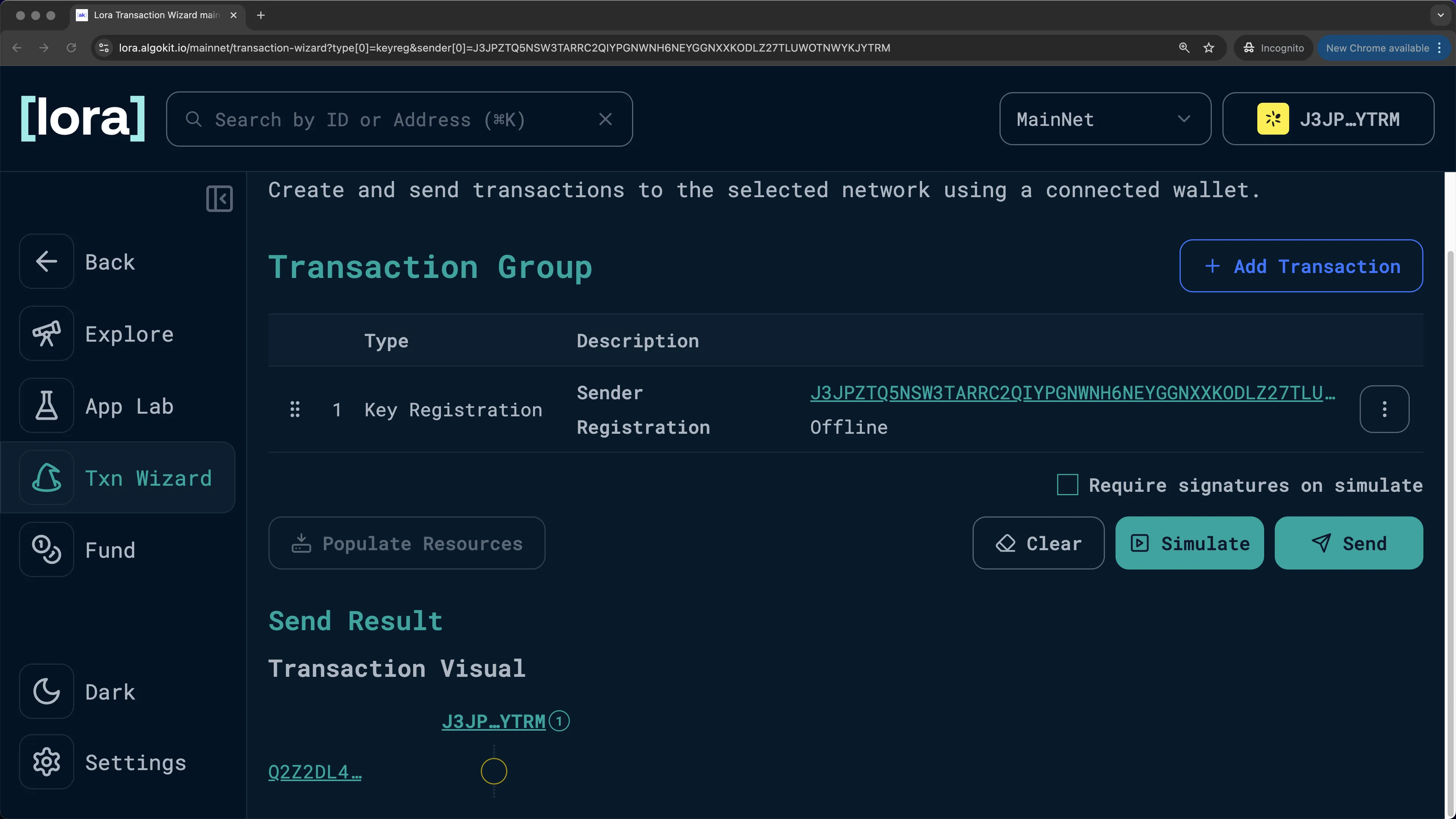1456x819 pixels.
Task: Open a new browser tab
Action: 260,15
